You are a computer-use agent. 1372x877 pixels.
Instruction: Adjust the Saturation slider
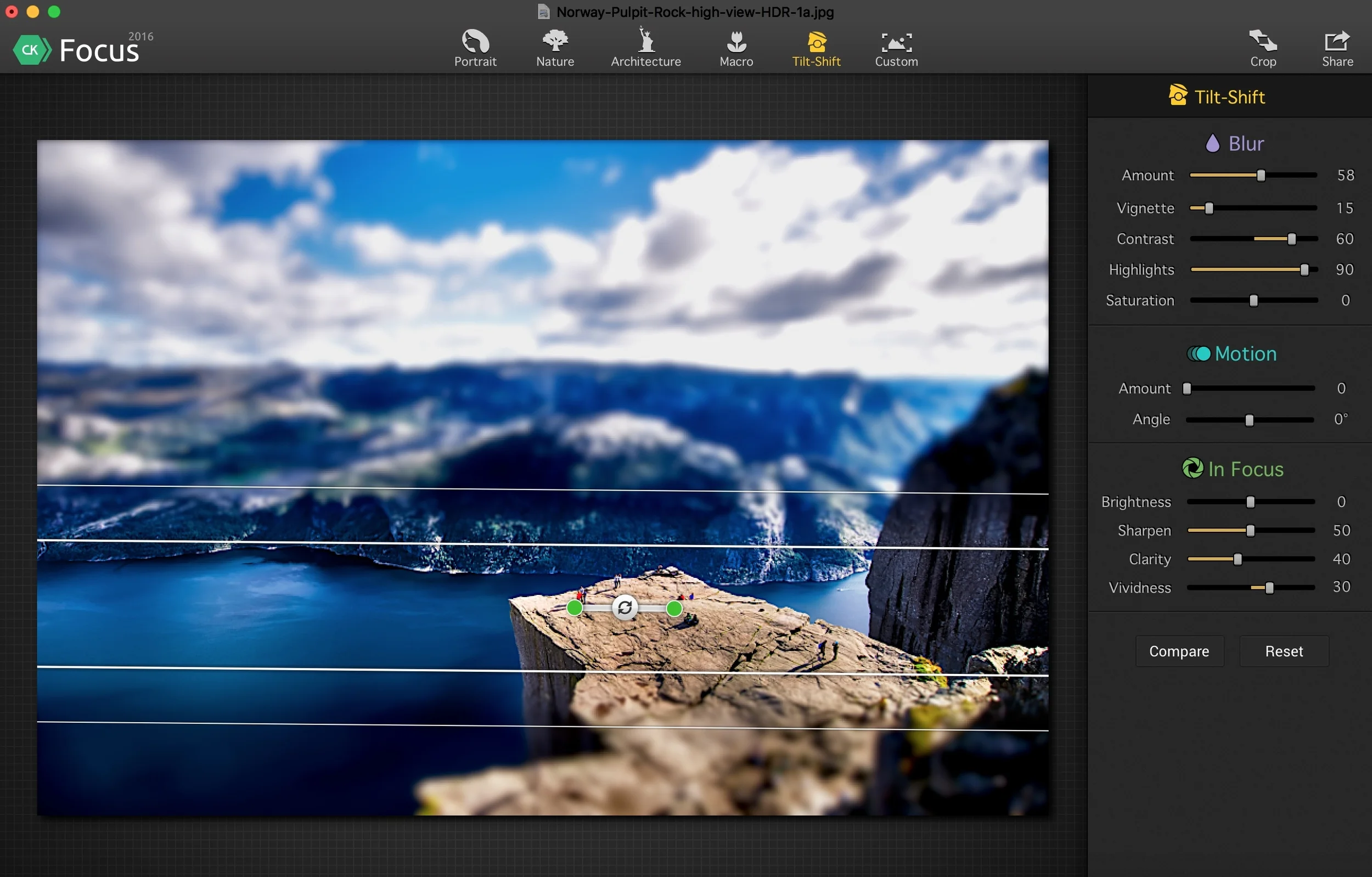click(1253, 300)
